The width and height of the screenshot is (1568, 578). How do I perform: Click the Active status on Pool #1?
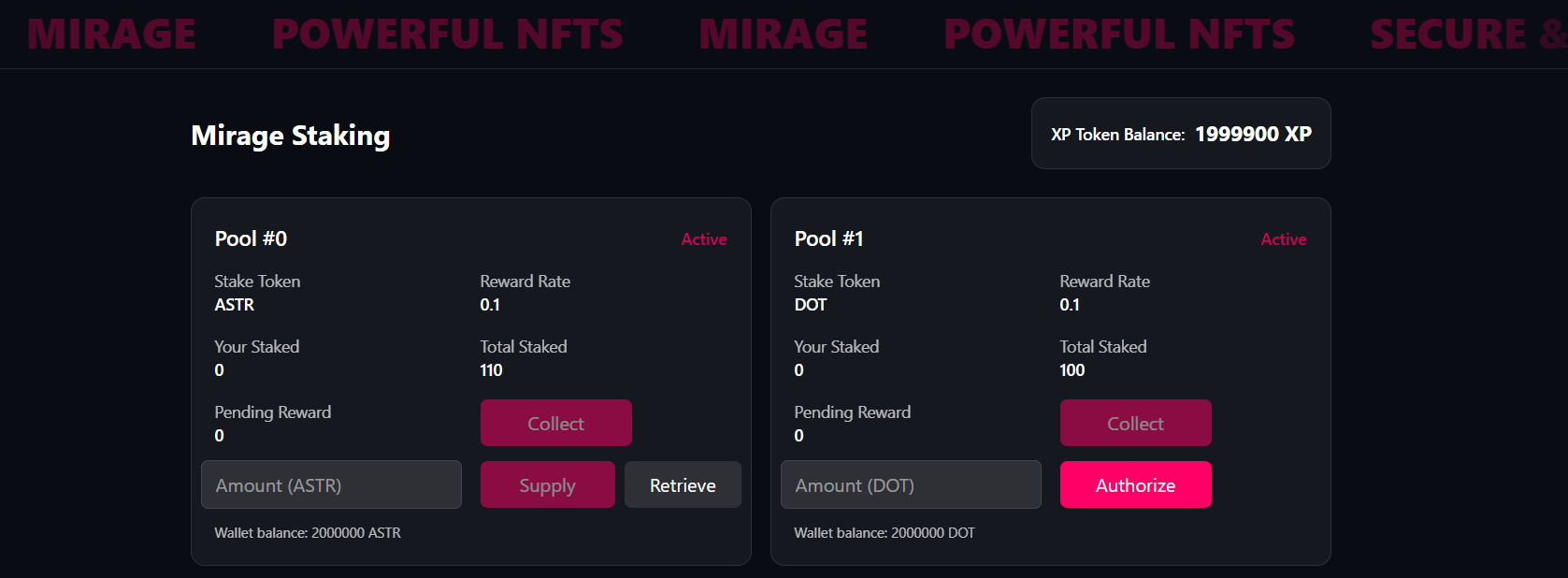pos(1283,239)
